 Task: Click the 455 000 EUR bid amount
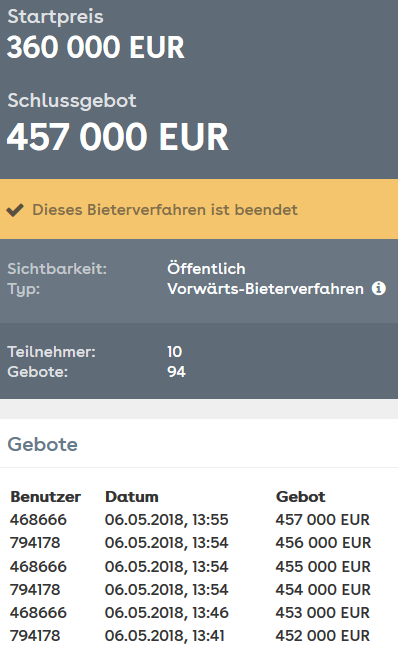[x=323, y=566]
